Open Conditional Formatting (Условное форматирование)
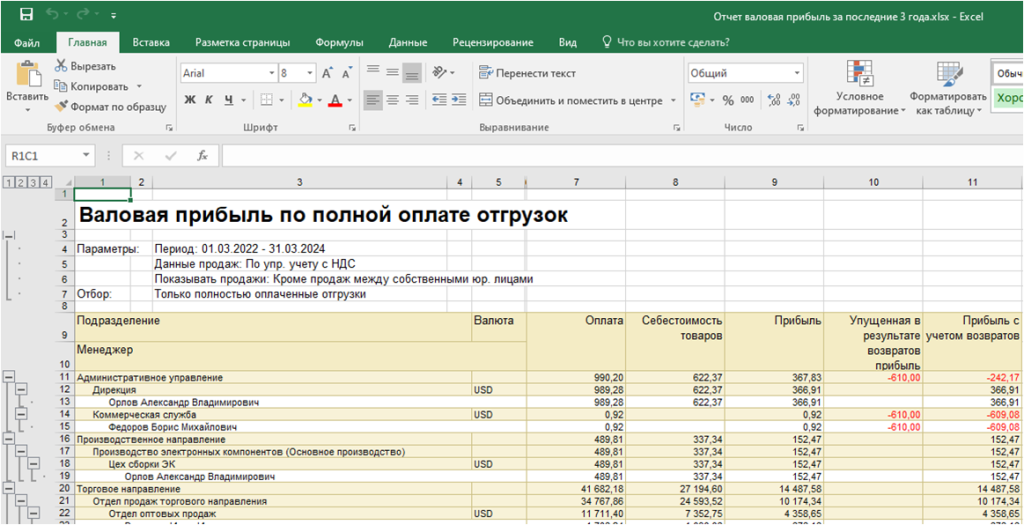1024x525 pixels. pos(859,88)
